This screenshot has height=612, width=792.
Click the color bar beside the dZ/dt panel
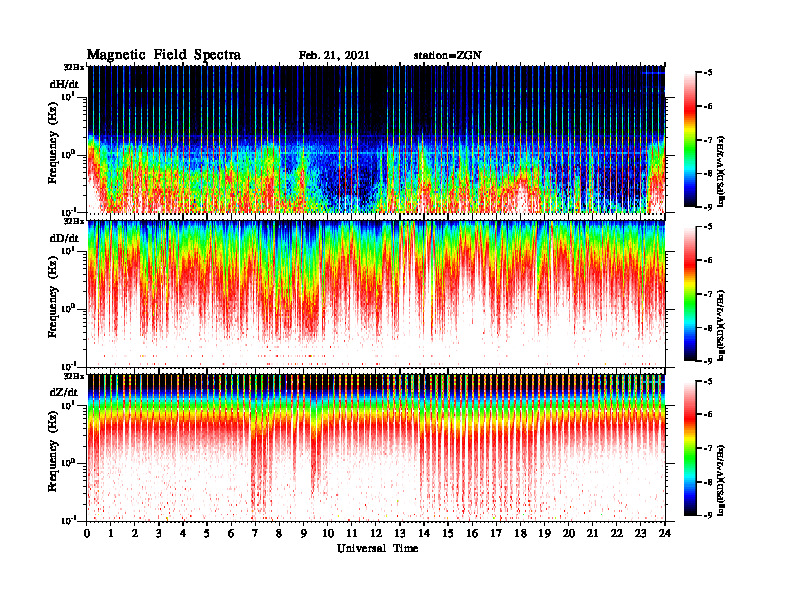[x=690, y=448]
